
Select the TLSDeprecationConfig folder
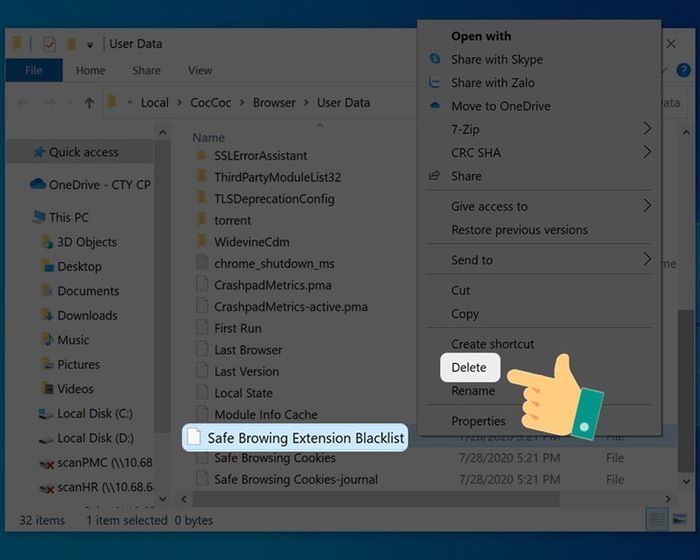pyautogui.click(x=266, y=199)
